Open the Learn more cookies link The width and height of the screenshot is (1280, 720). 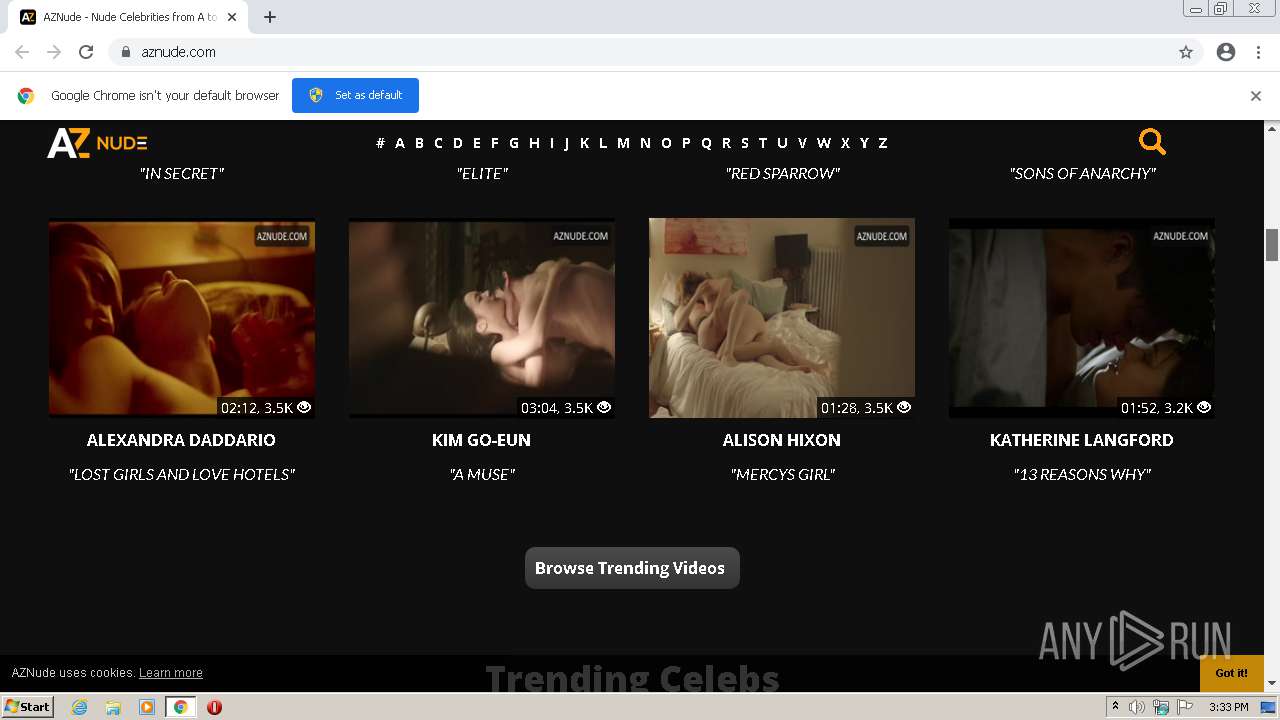pos(171,673)
